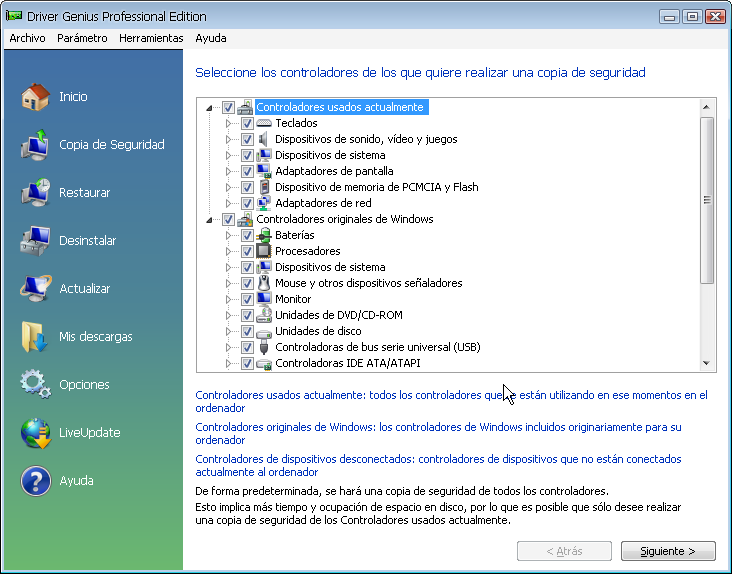Uncheck the sonido, vídeo y juegos checkbox
Image resolution: width=732 pixels, height=574 pixels.
click(x=247, y=139)
